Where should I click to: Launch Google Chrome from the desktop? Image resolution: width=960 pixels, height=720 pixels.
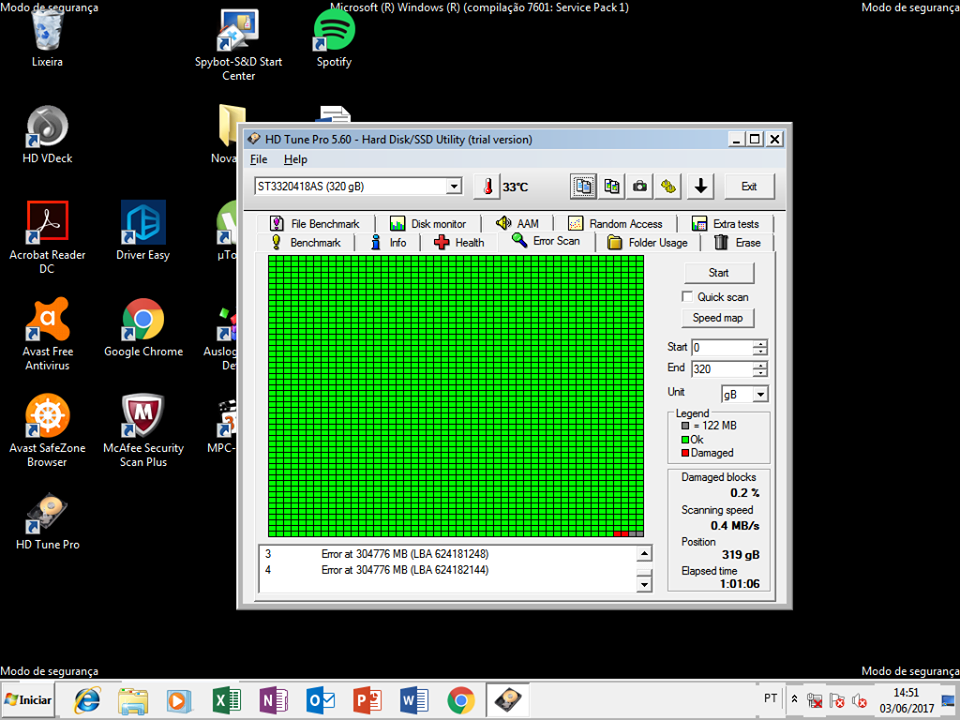tap(143, 328)
